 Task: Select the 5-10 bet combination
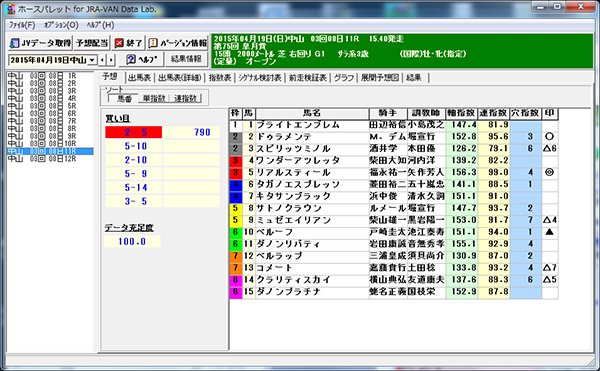click(134, 146)
